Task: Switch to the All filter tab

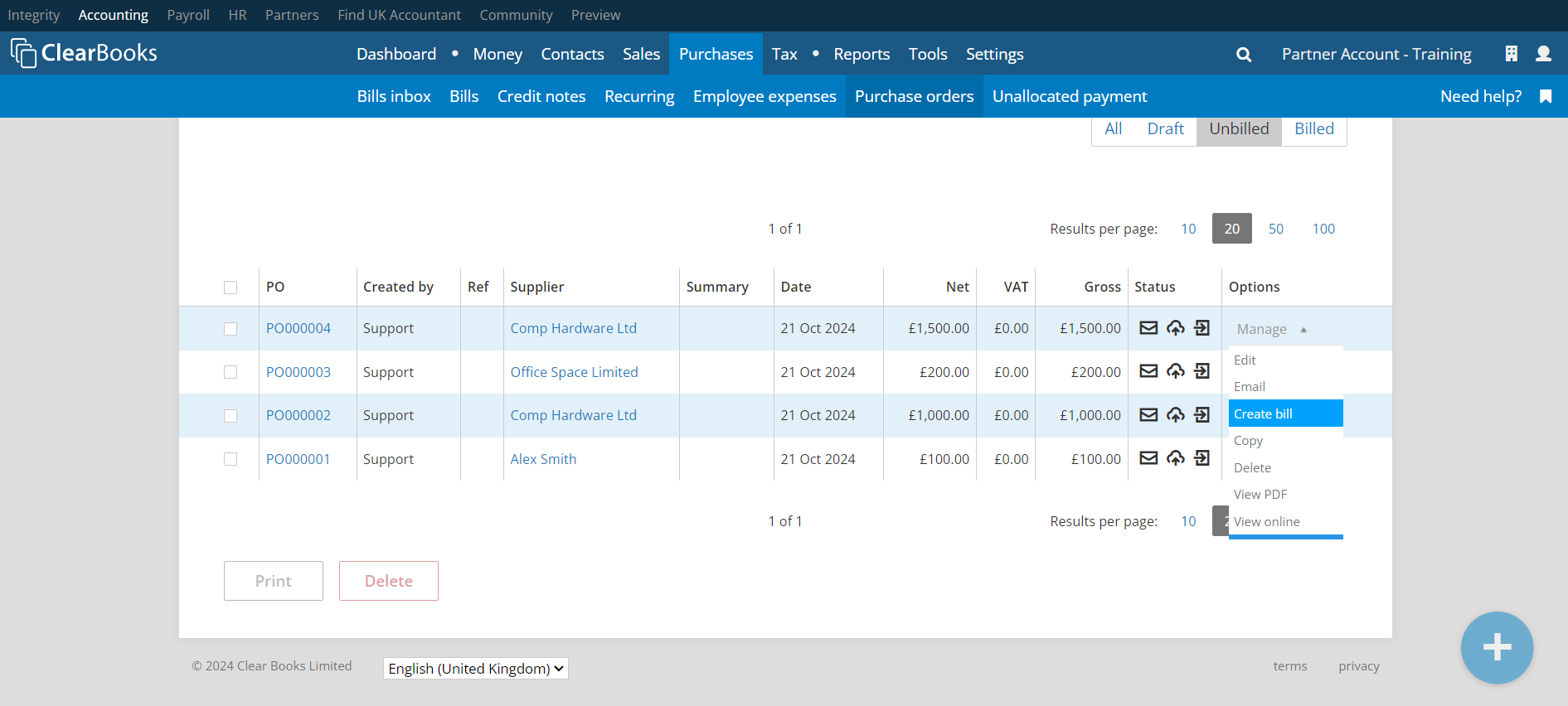Action: (1114, 128)
